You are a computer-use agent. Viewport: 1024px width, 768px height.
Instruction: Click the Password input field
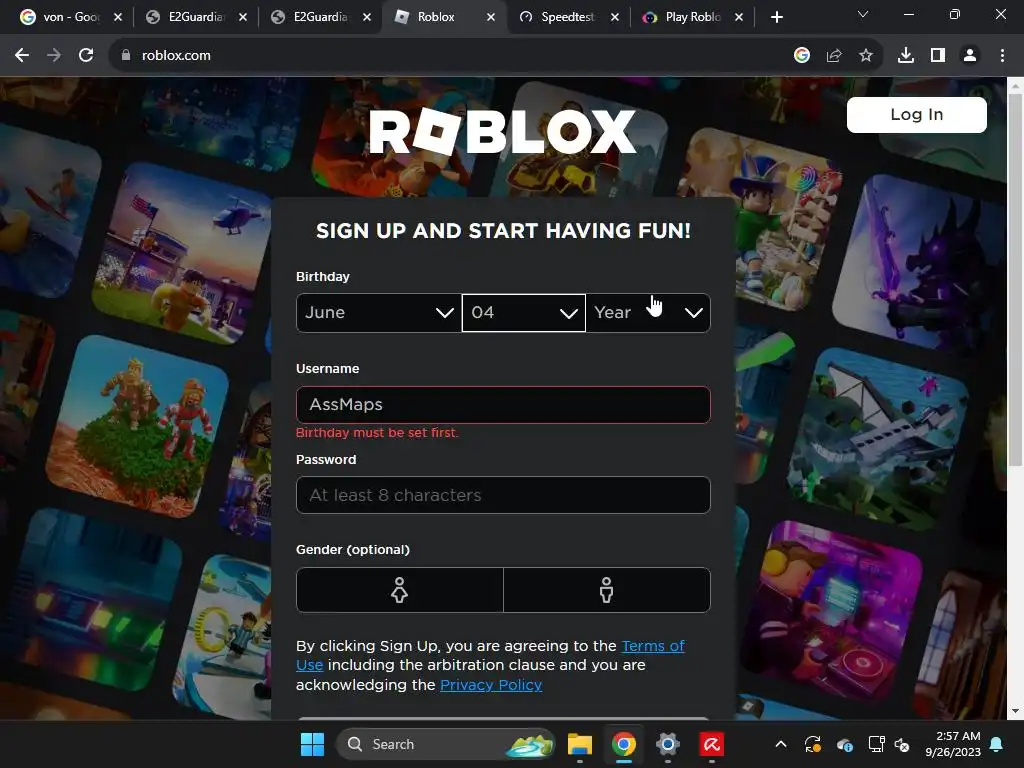(503, 495)
